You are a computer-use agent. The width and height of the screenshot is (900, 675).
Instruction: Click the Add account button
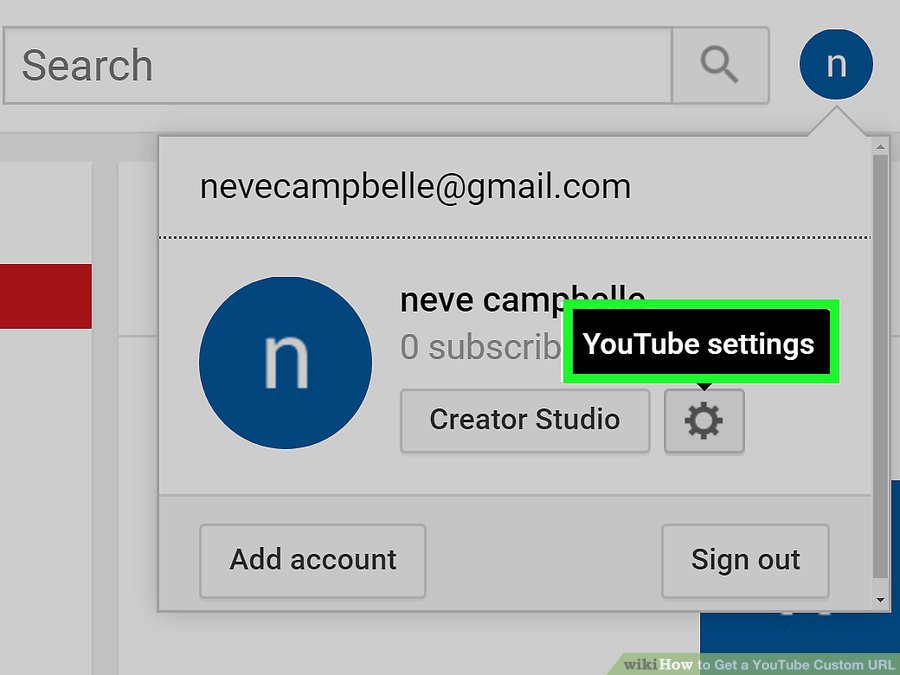tap(313, 560)
